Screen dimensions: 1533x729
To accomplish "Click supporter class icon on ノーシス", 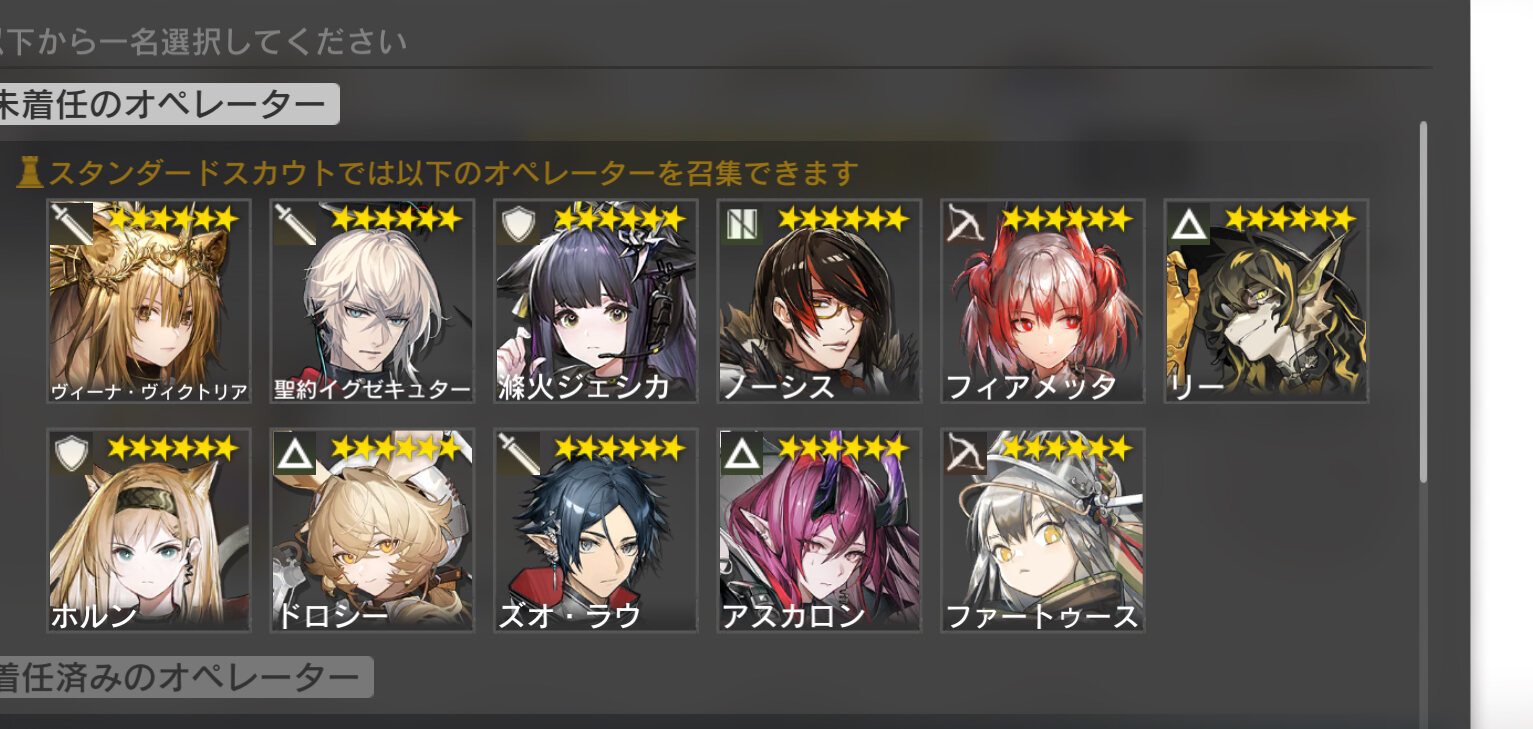I will point(742,224).
